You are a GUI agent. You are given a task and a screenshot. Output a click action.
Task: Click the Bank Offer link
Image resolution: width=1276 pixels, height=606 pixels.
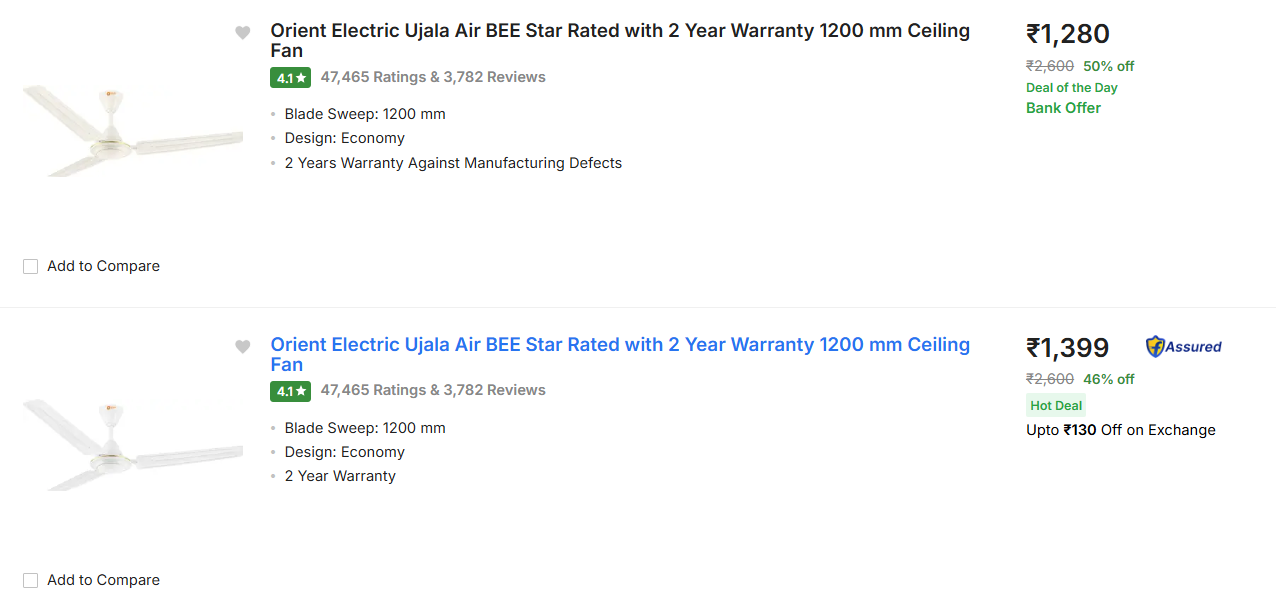[1063, 108]
